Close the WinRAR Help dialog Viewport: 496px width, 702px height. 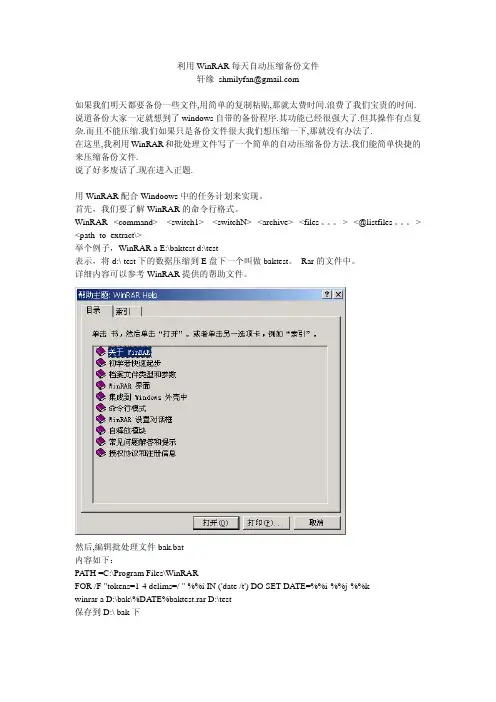tap(338, 294)
